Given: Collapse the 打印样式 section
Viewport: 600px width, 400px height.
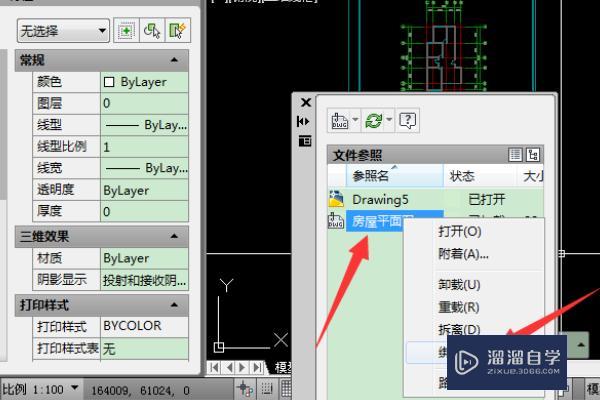Looking at the screenshot, I should click(x=174, y=305).
